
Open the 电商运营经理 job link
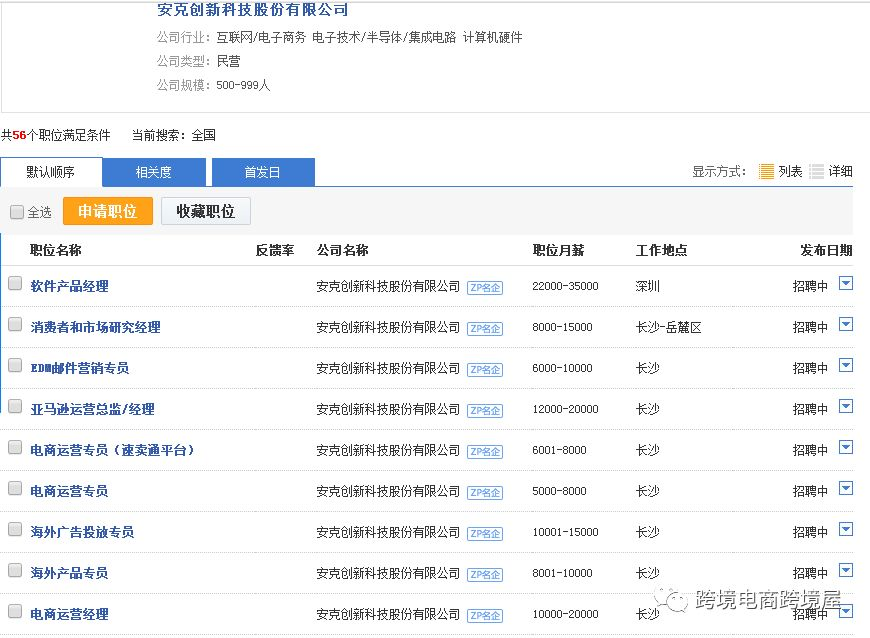tap(69, 615)
